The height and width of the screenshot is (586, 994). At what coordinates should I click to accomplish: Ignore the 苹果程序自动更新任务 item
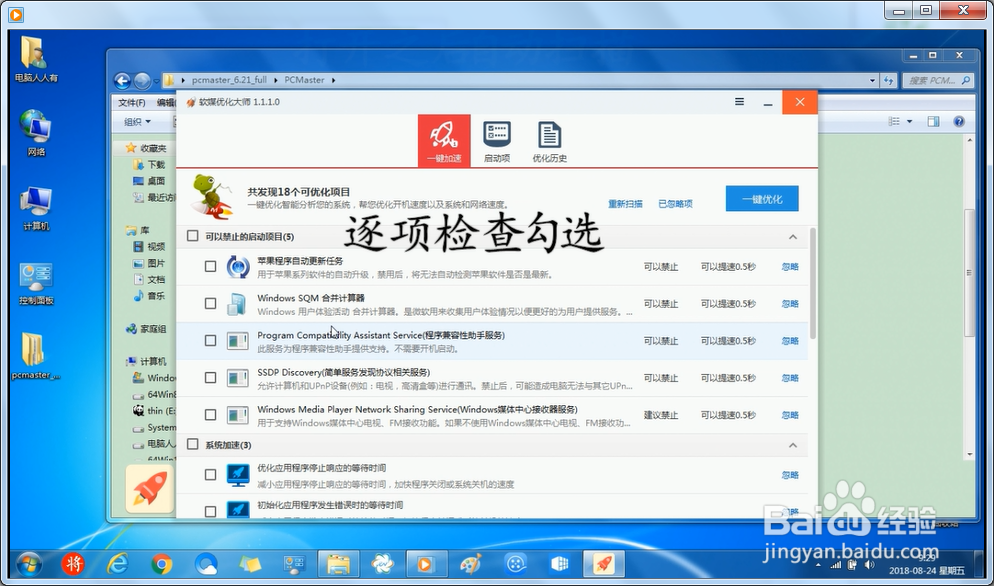[x=790, y=267]
